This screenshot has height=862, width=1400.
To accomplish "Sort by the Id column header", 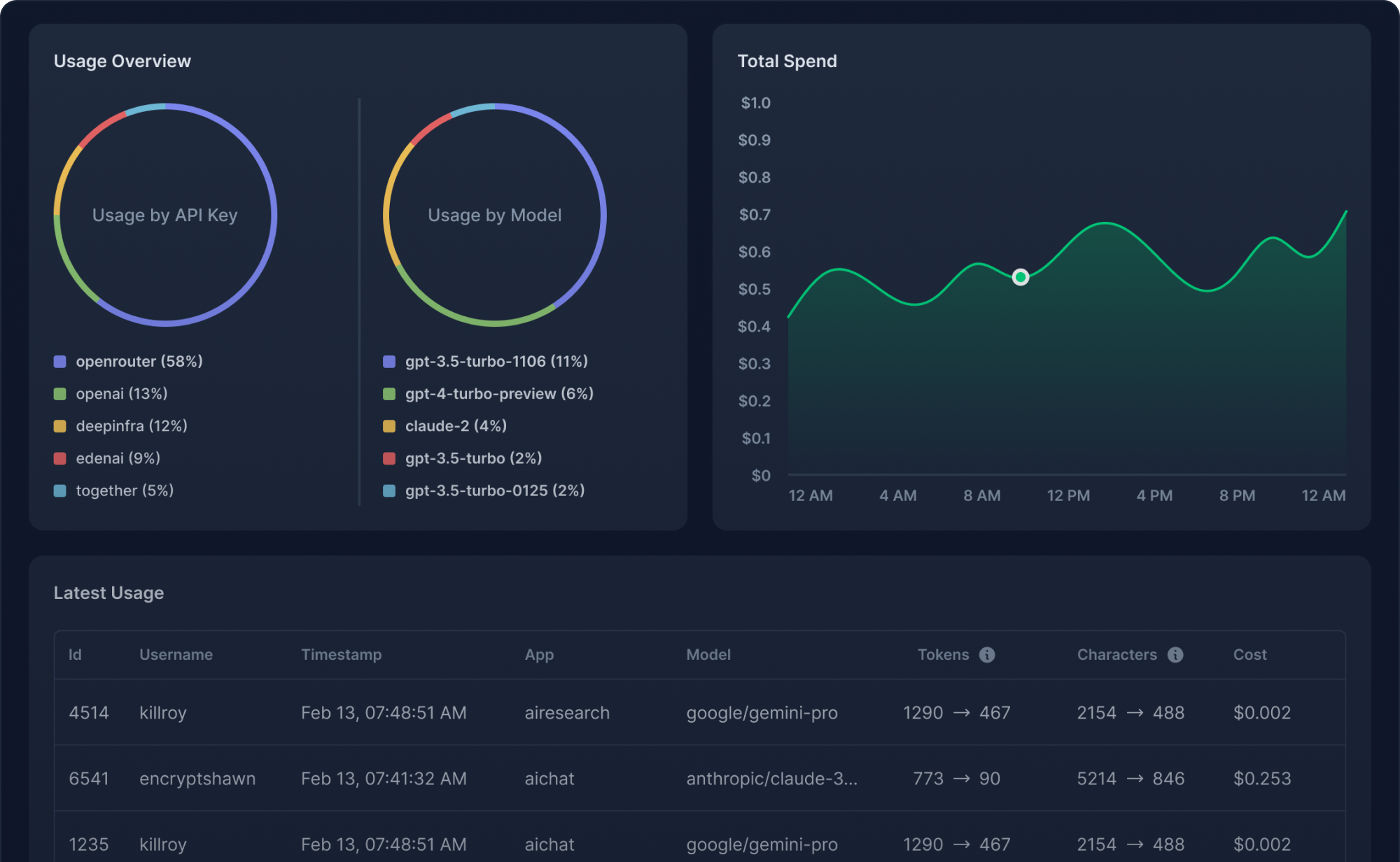I will [75, 654].
